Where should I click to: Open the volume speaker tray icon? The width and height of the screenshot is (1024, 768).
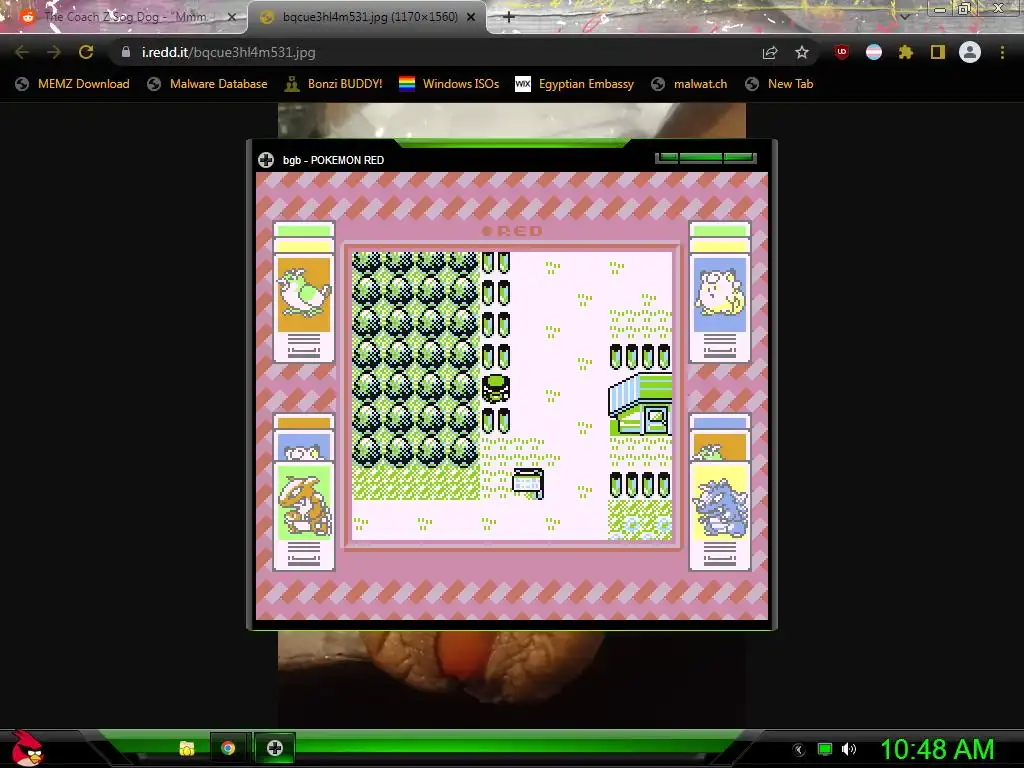[x=849, y=750]
